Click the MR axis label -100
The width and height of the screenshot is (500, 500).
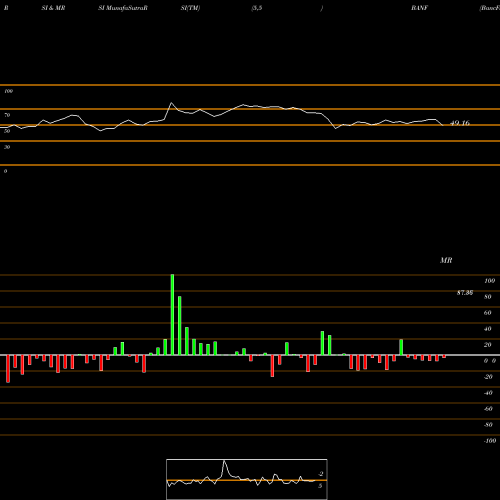point(489,441)
